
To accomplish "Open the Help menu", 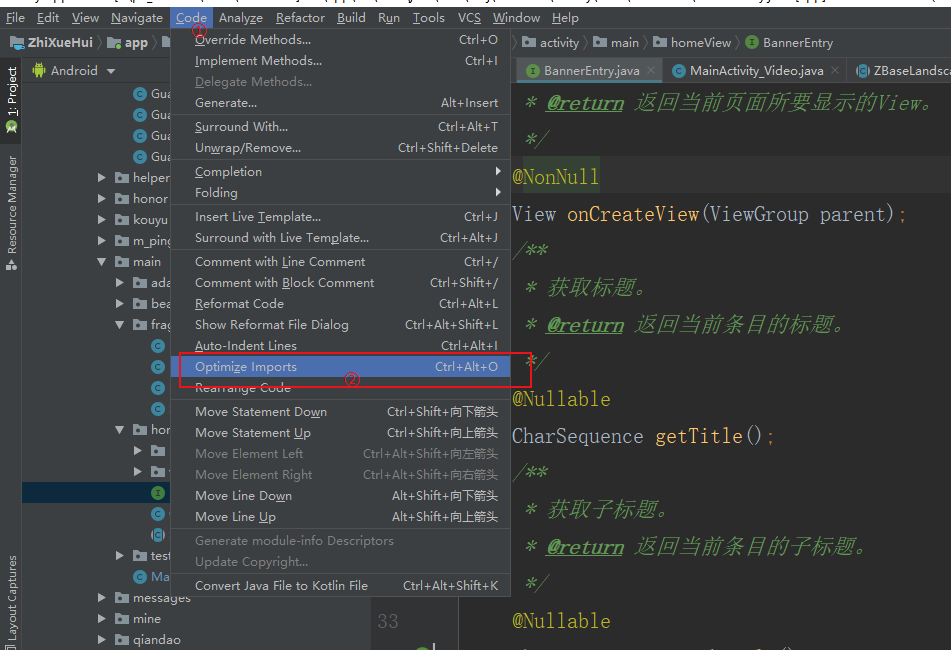I will coord(565,18).
